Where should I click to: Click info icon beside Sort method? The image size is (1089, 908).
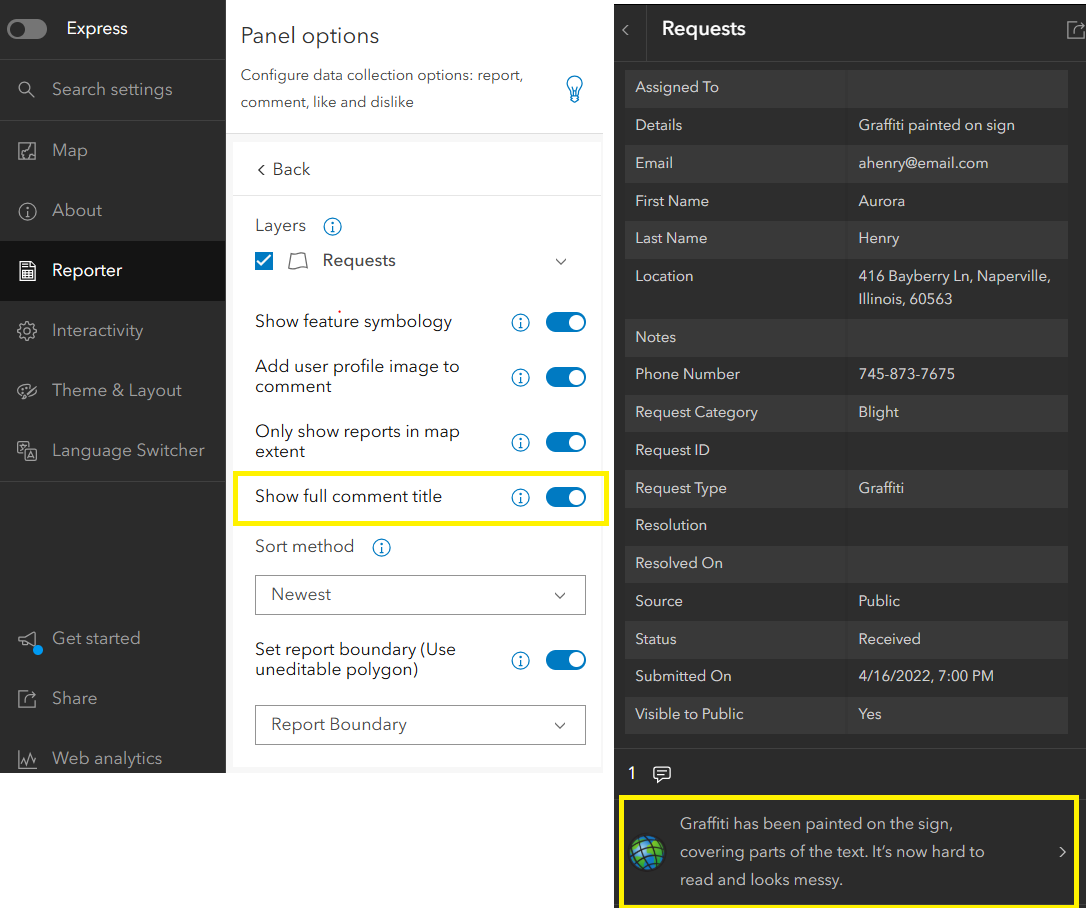pos(381,548)
